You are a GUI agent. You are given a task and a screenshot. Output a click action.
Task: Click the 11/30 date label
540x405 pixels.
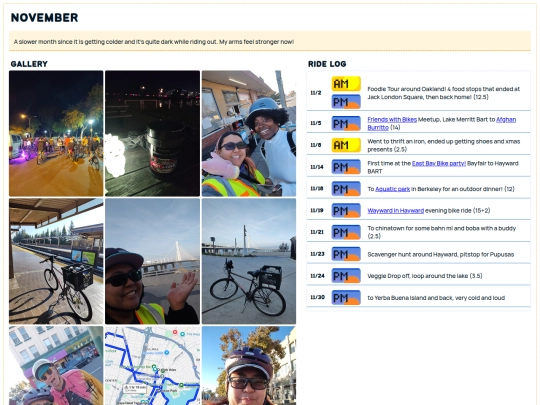(x=317, y=298)
